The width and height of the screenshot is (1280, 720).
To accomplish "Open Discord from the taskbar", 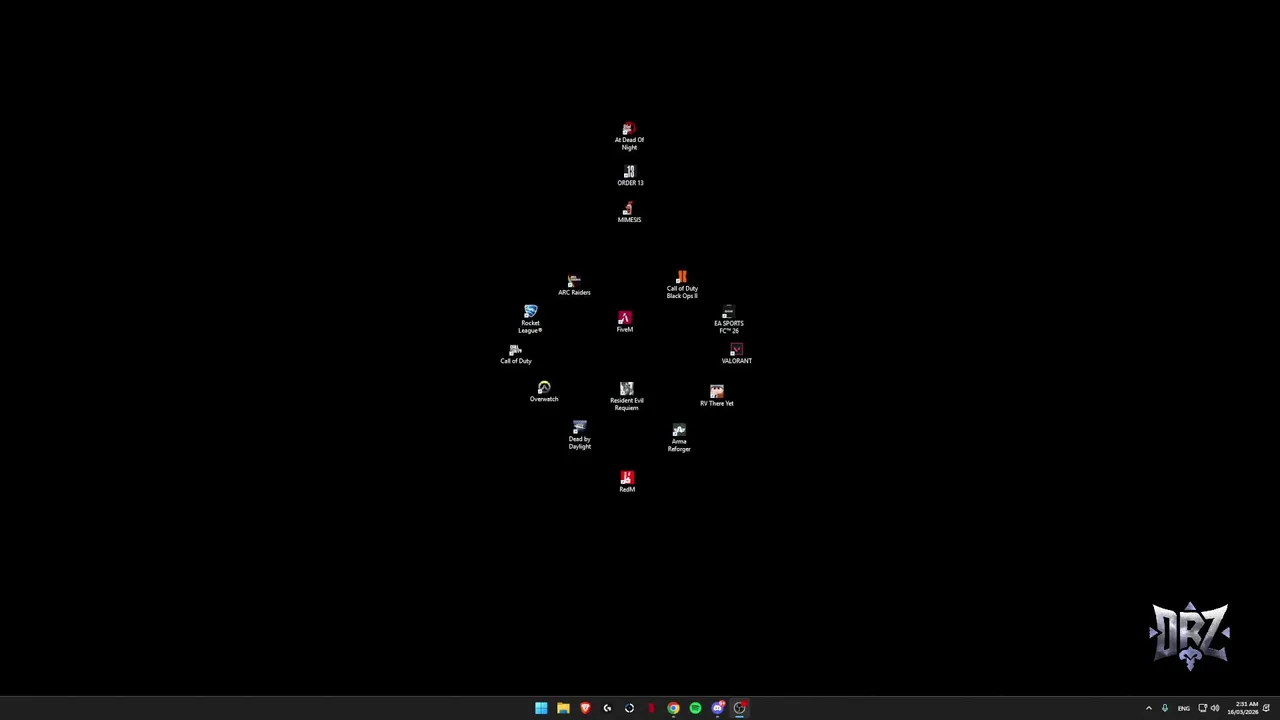I will click(x=717, y=708).
